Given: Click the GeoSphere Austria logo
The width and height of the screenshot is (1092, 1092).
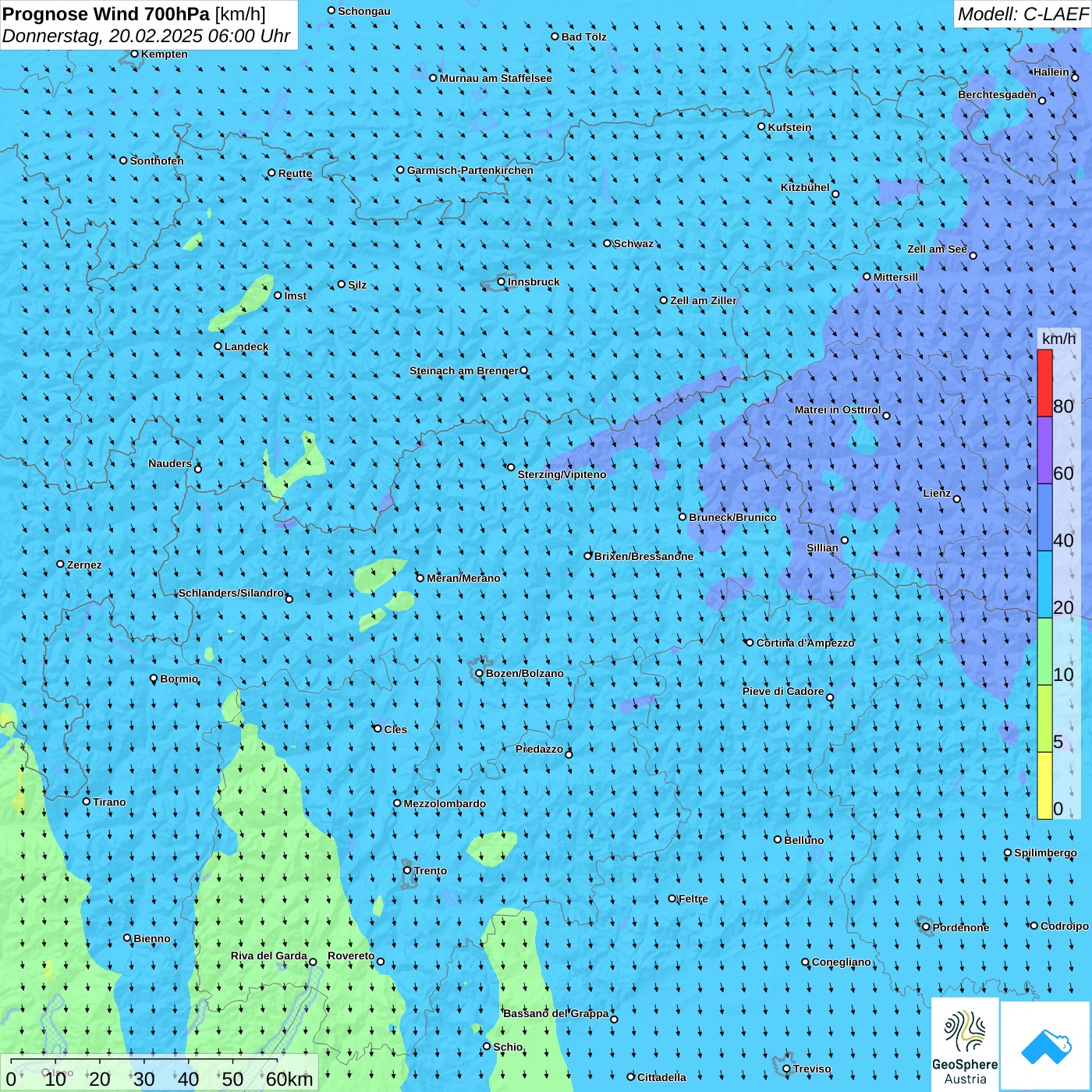Looking at the screenshot, I should pyautogui.click(x=965, y=1044).
